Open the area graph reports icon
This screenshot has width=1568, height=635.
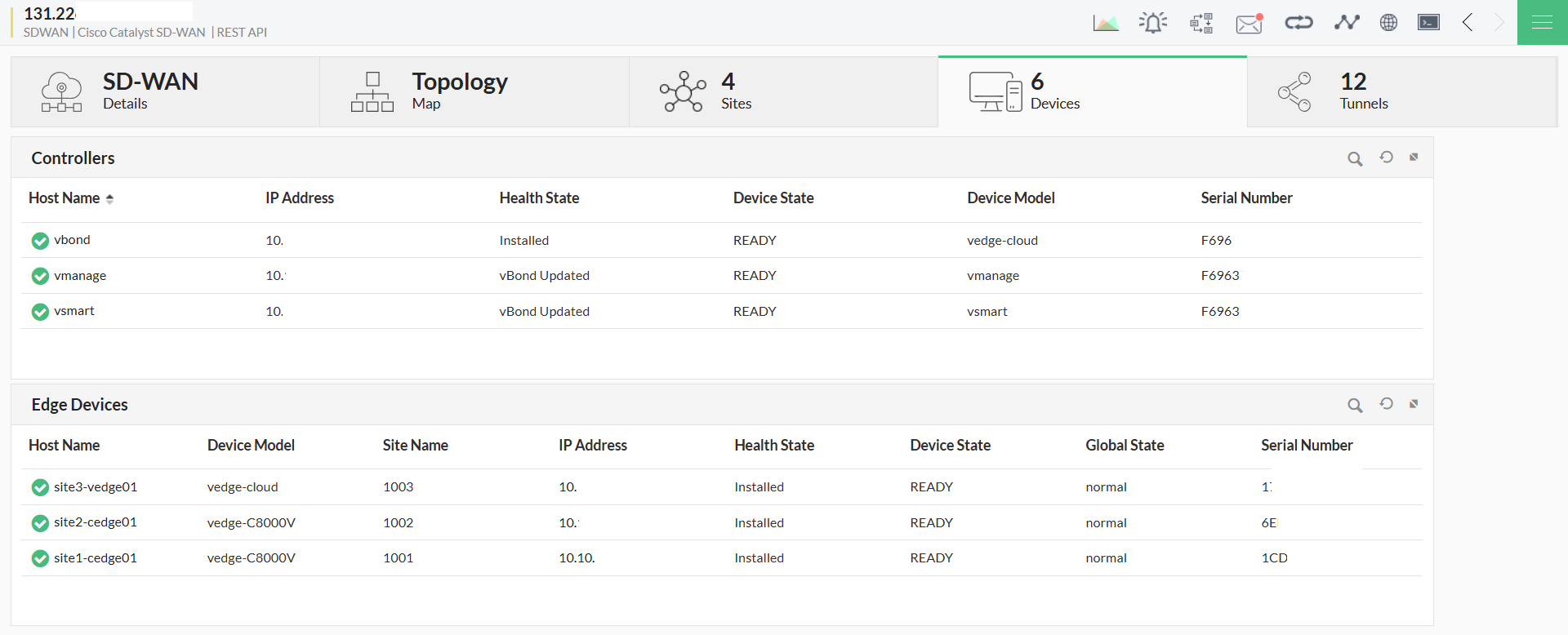1106,23
